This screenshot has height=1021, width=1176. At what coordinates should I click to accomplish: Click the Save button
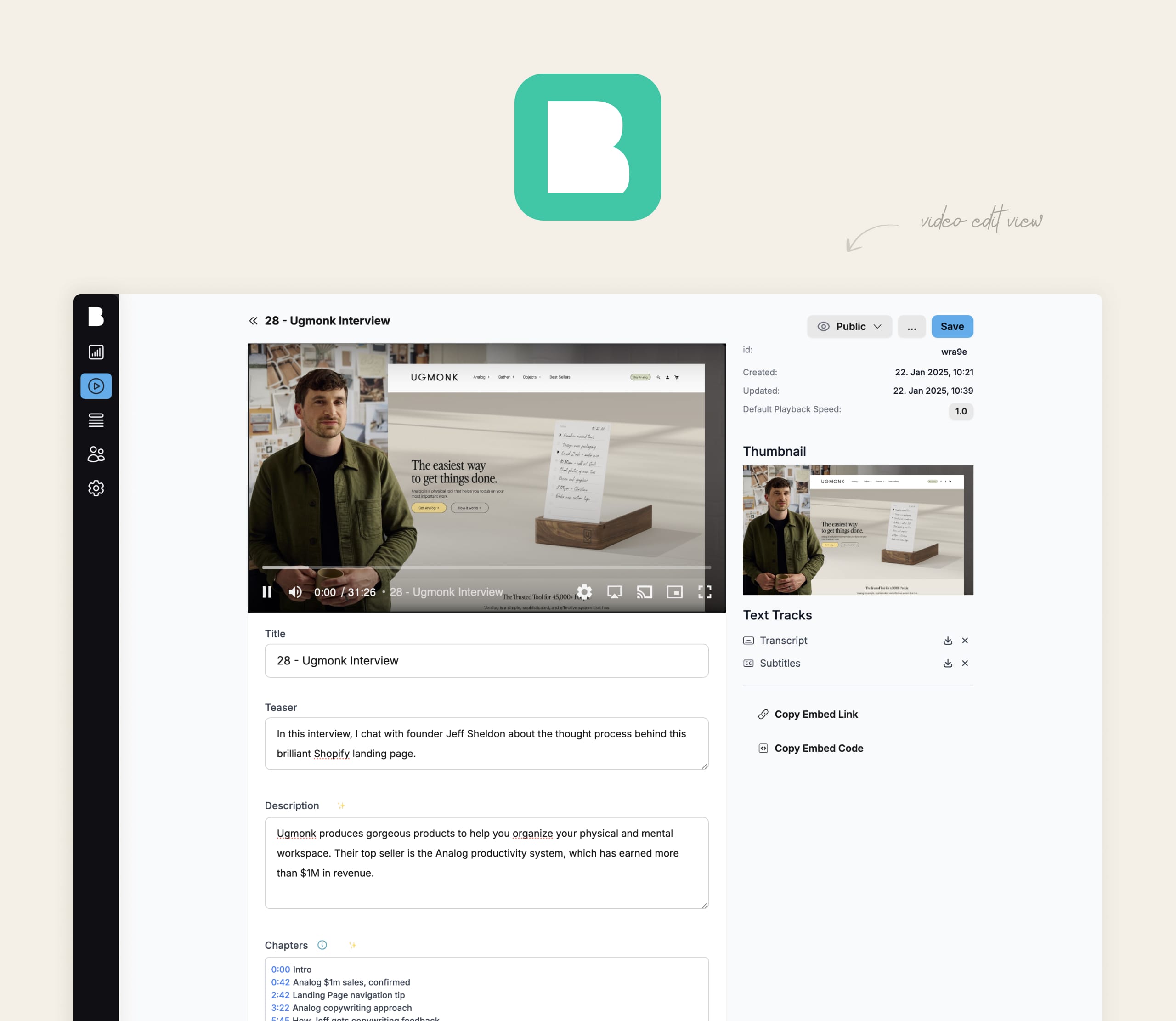pyautogui.click(x=952, y=326)
